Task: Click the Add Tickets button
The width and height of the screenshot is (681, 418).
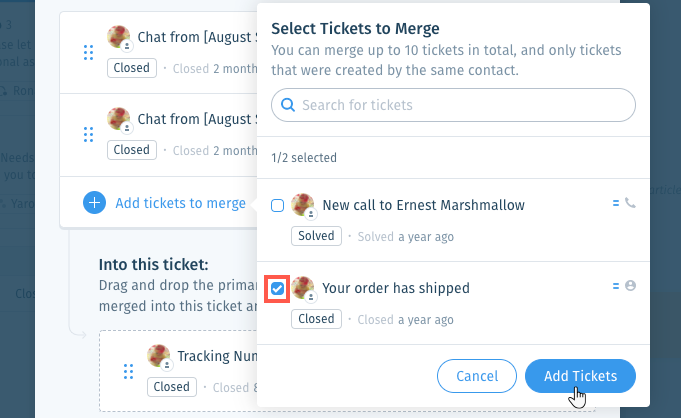Action: [580, 376]
